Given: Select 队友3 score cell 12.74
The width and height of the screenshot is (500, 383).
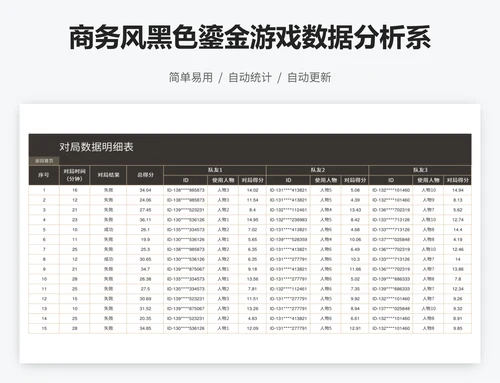Looking at the screenshot, I should coord(458,220).
